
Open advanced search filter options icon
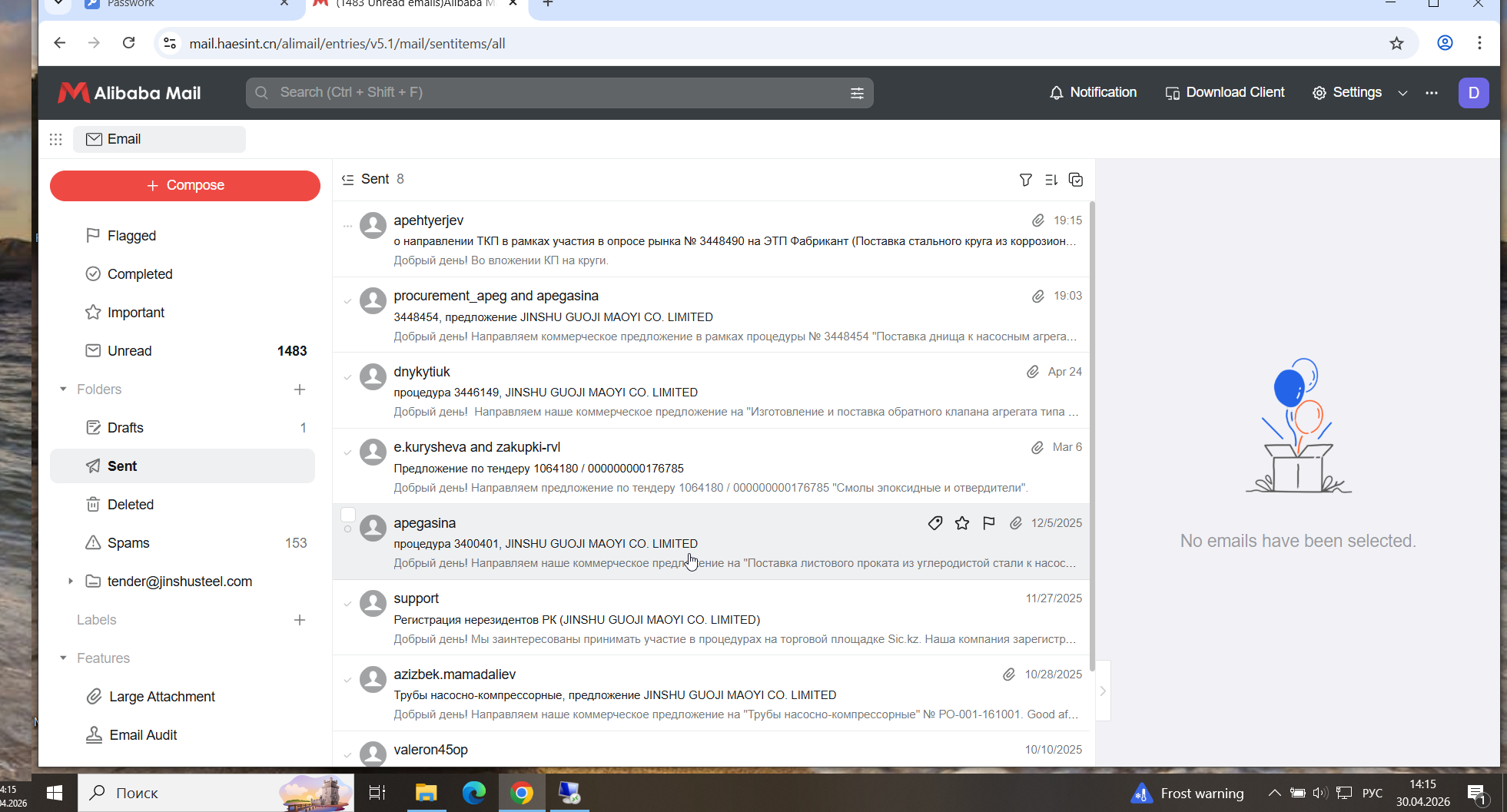857,93
